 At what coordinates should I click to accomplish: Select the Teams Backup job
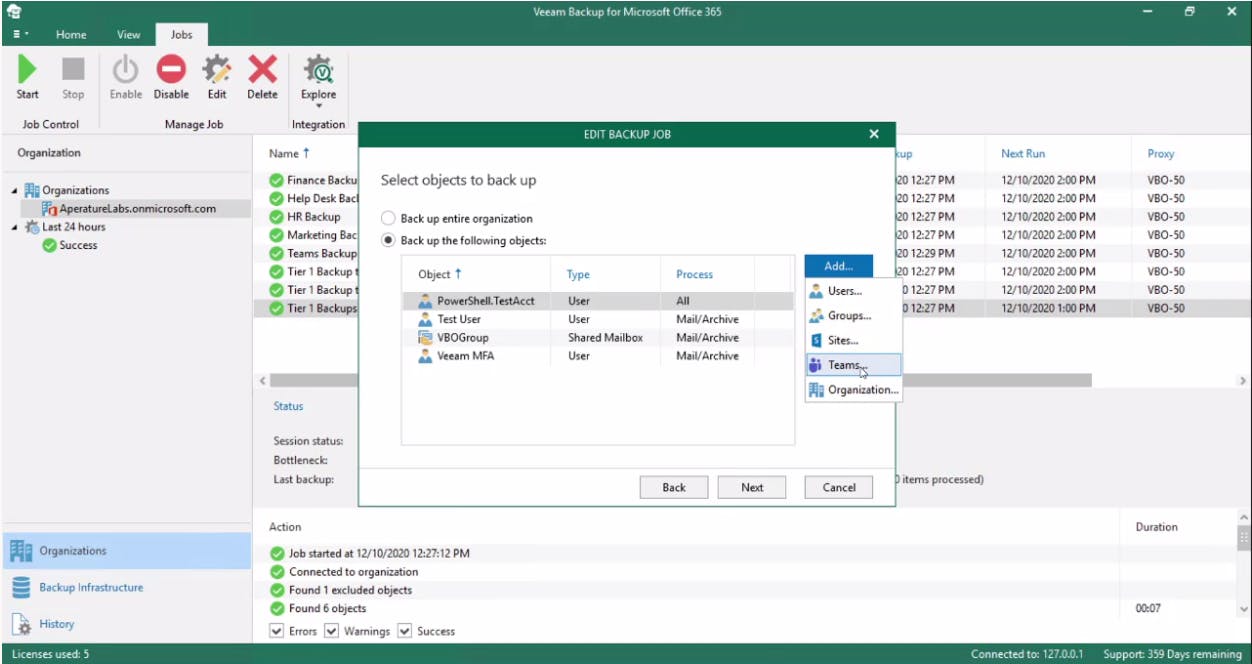click(x=313, y=253)
